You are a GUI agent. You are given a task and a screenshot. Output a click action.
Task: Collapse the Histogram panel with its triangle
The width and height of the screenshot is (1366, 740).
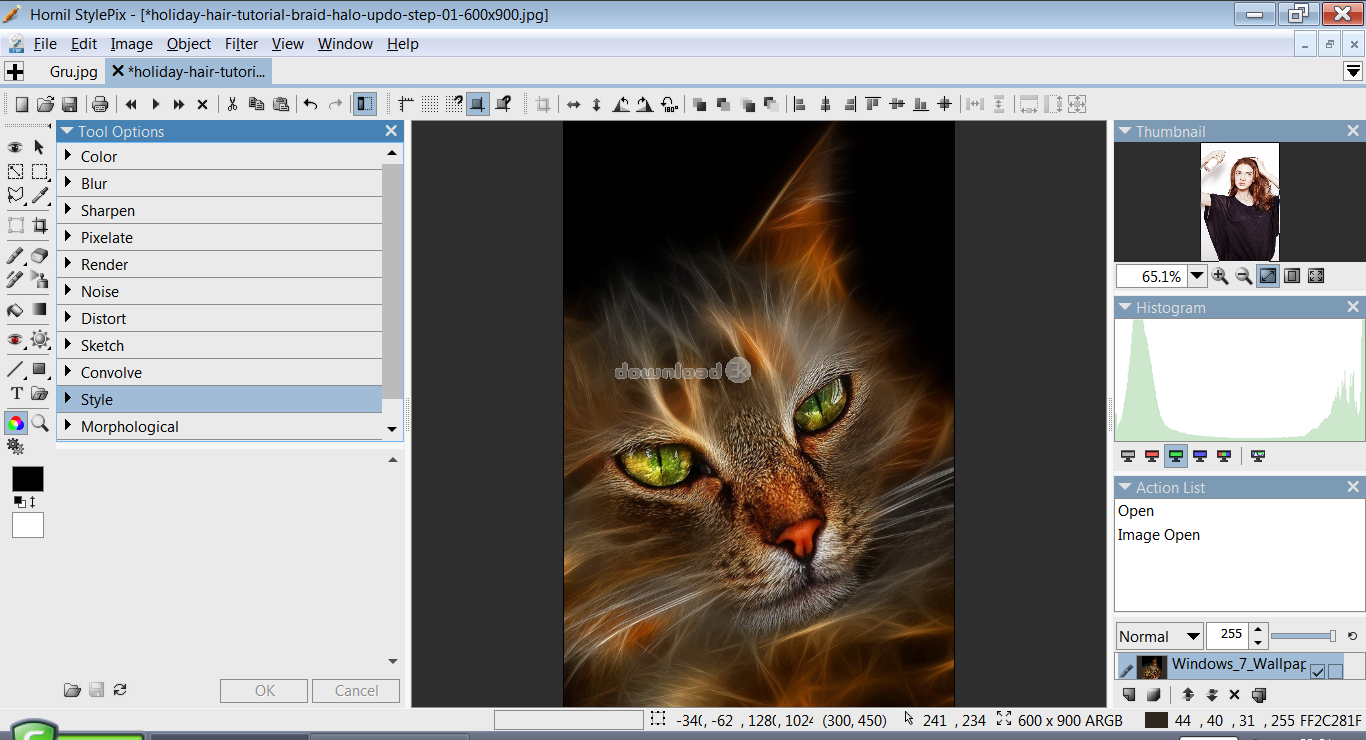click(x=1124, y=308)
